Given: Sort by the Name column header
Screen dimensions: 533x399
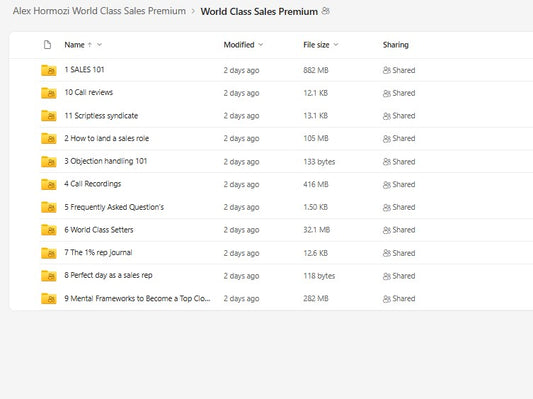Looking at the screenshot, I should click(74, 45).
